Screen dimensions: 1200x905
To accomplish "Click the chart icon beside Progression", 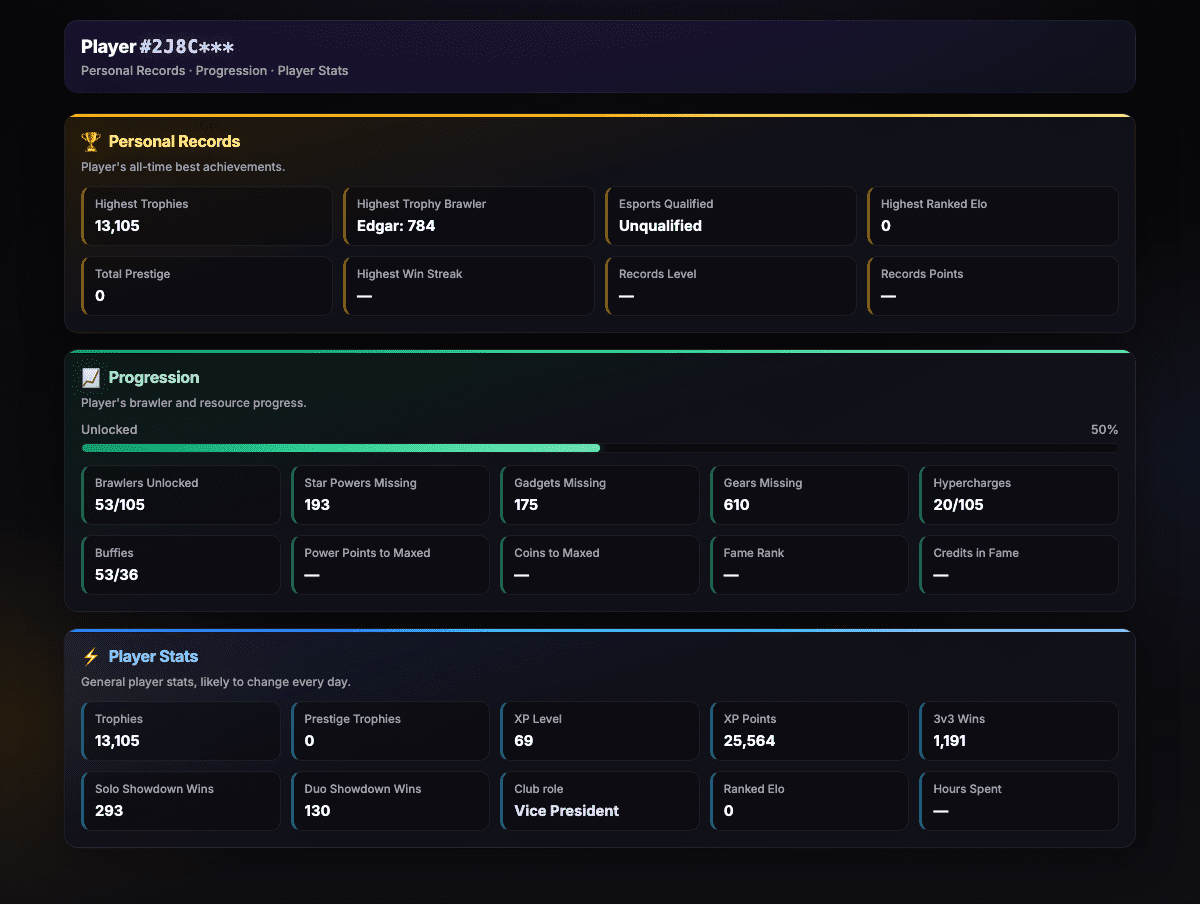I will [x=91, y=377].
